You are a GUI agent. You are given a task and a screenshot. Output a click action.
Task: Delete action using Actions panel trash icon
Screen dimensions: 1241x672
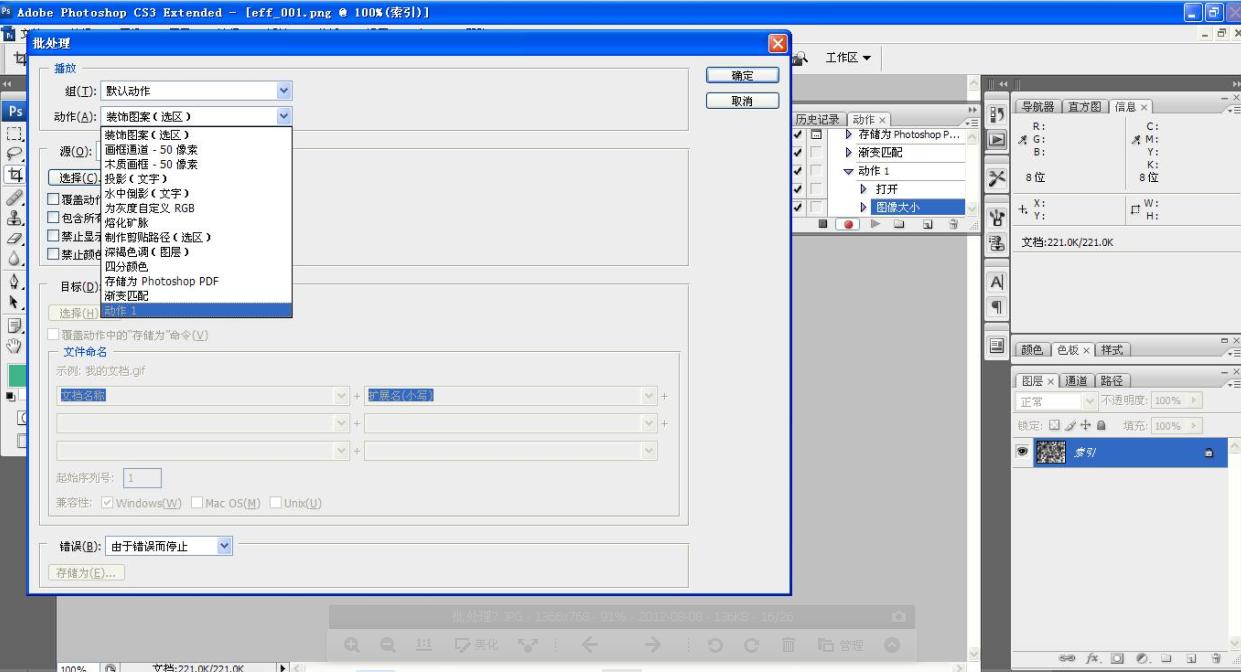[952, 225]
